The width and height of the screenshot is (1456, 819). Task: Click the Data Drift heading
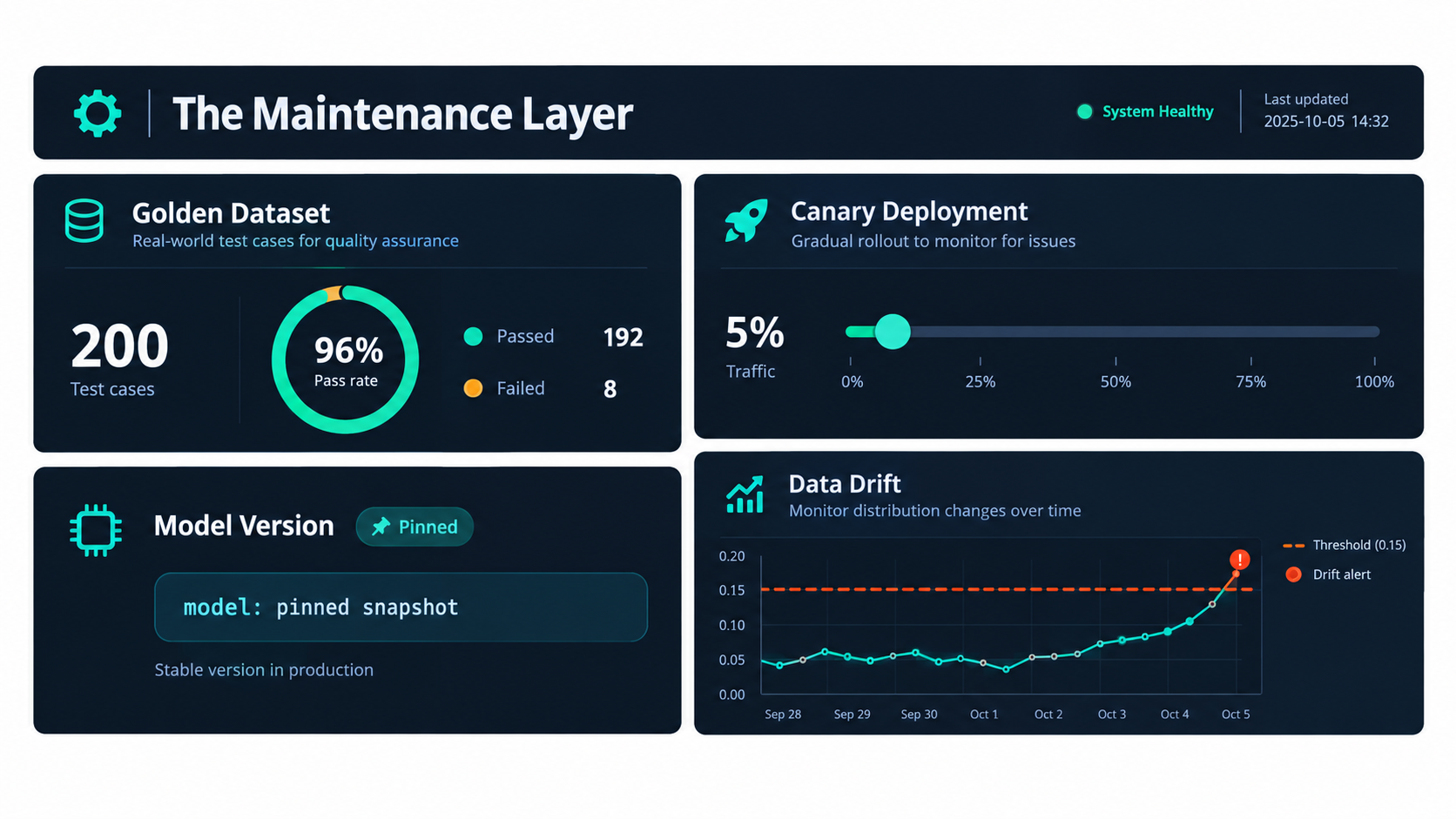845,484
